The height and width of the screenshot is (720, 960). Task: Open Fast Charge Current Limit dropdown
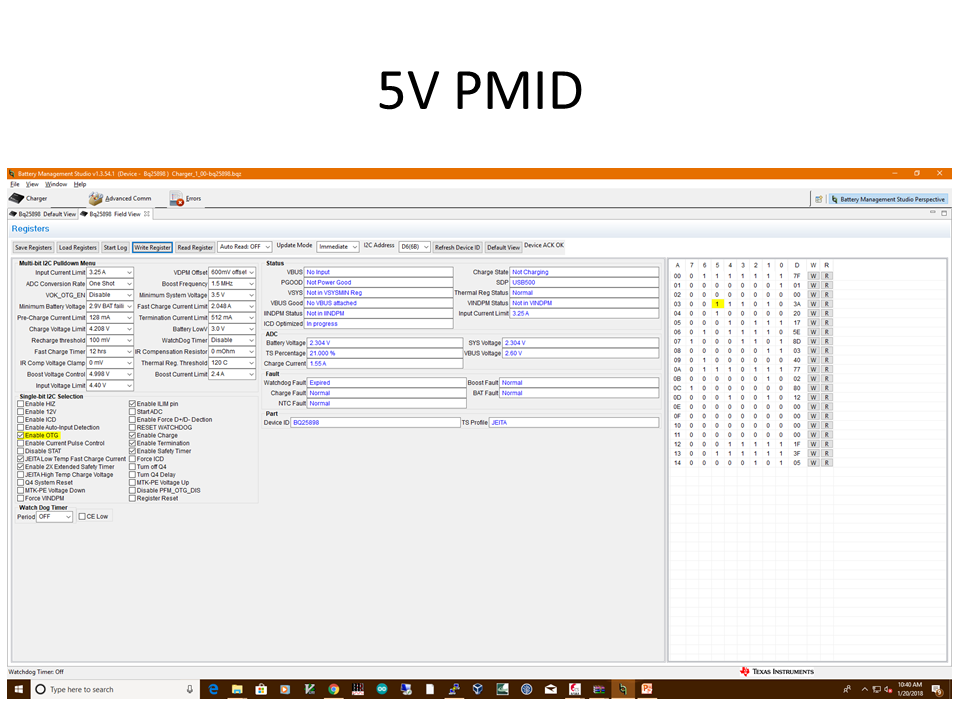click(251, 307)
